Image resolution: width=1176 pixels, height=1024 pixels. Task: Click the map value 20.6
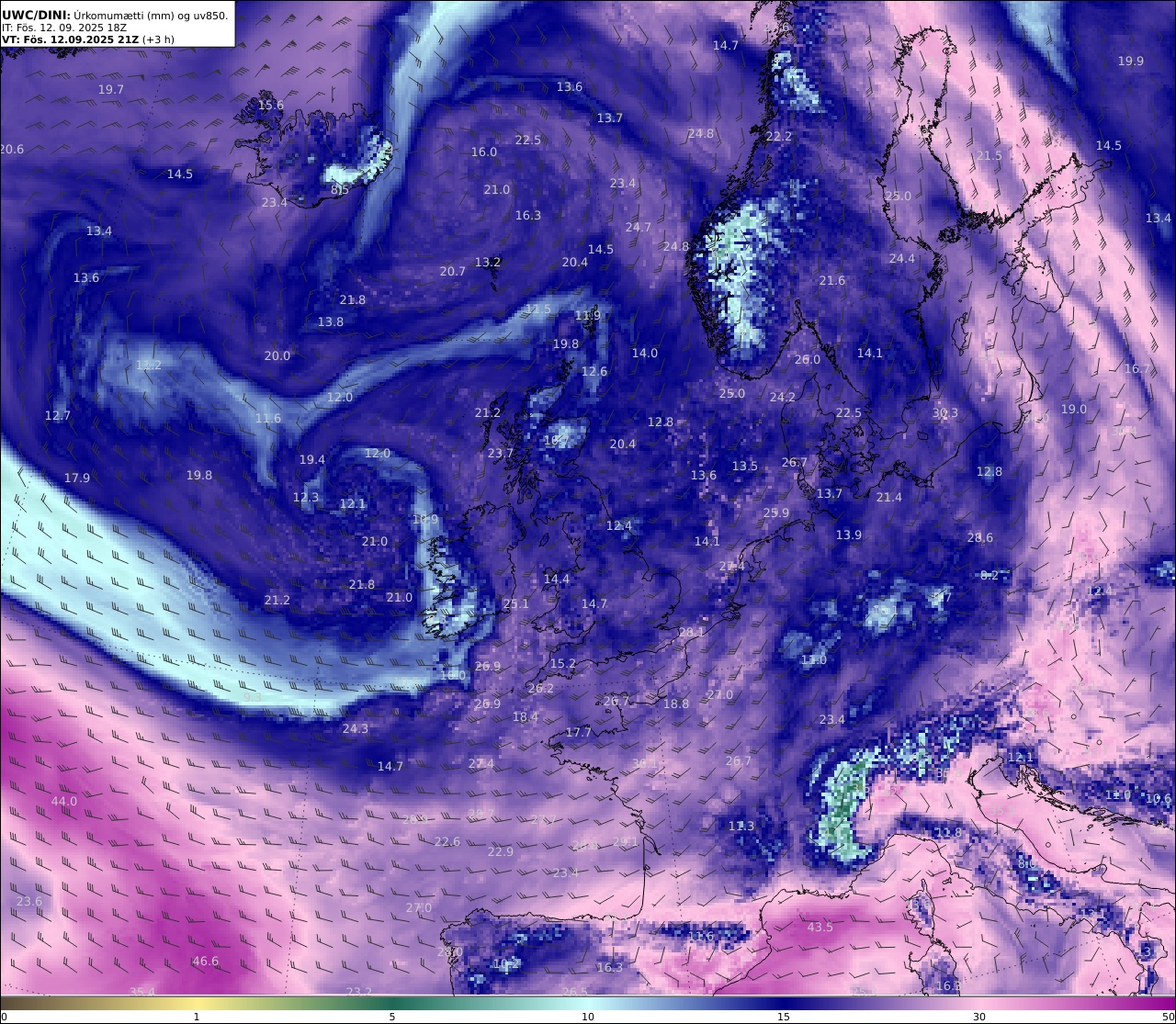tap(12, 150)
